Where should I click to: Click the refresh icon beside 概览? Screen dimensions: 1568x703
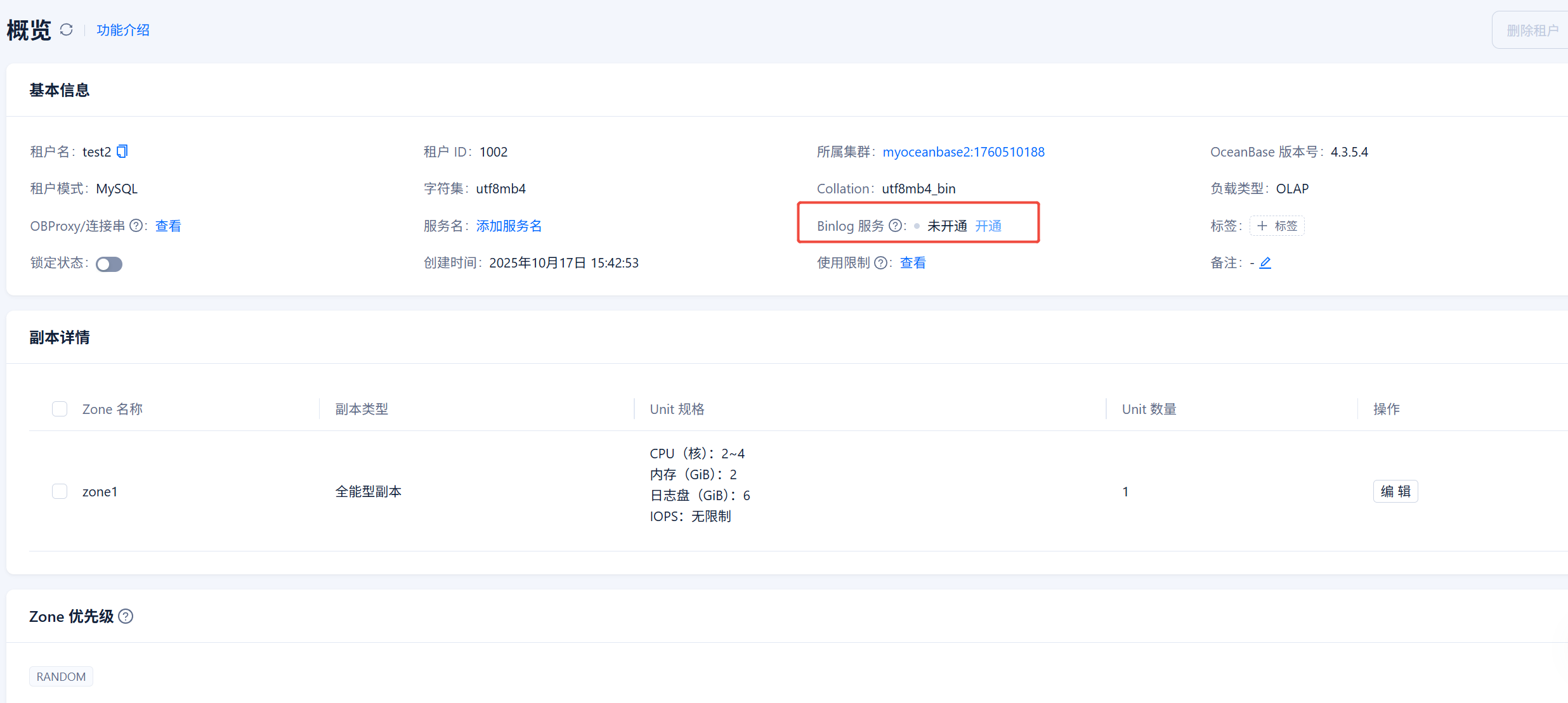click(67, 30)
